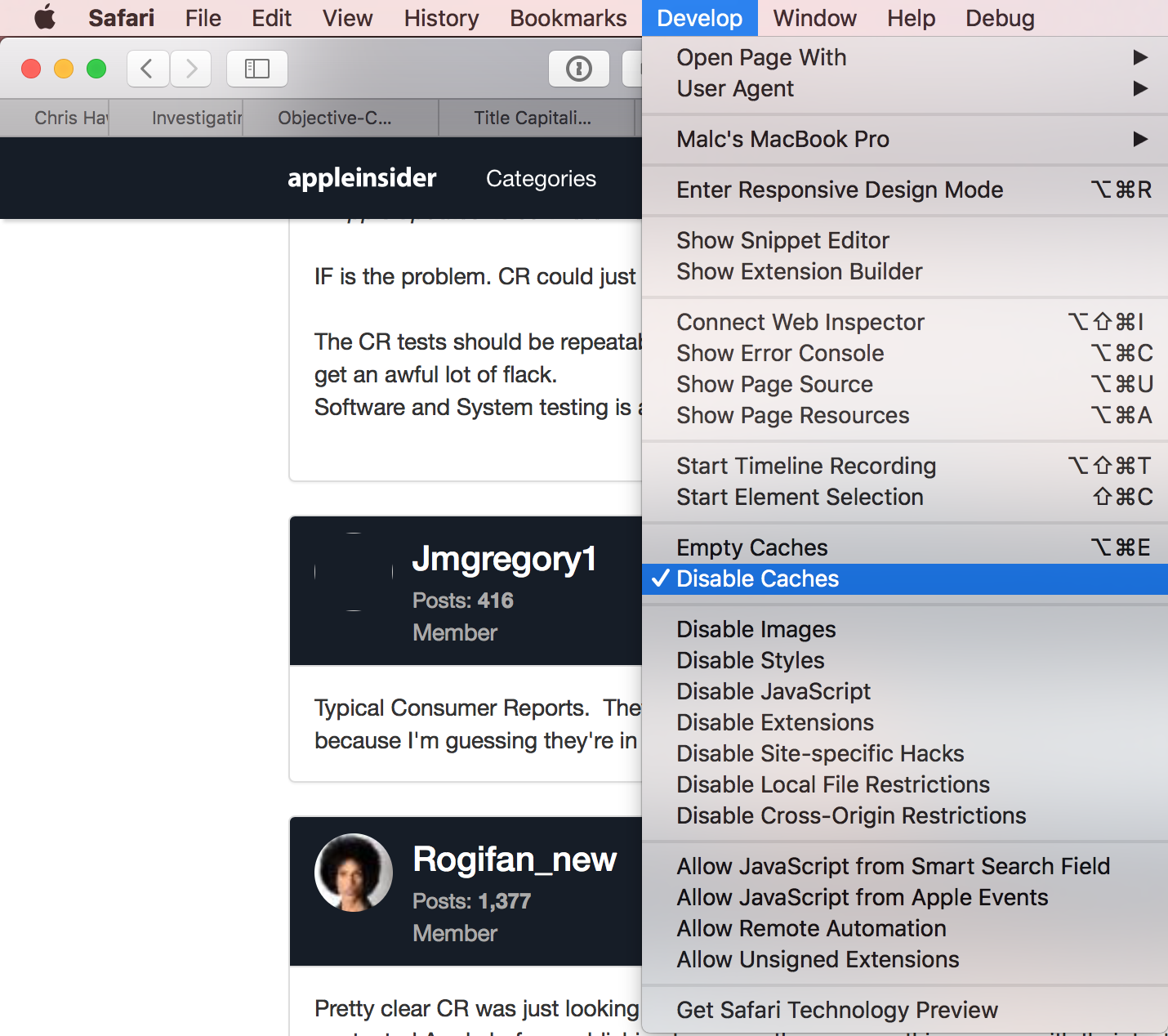Select Enter Responsive Design Mode

[840, 190]
